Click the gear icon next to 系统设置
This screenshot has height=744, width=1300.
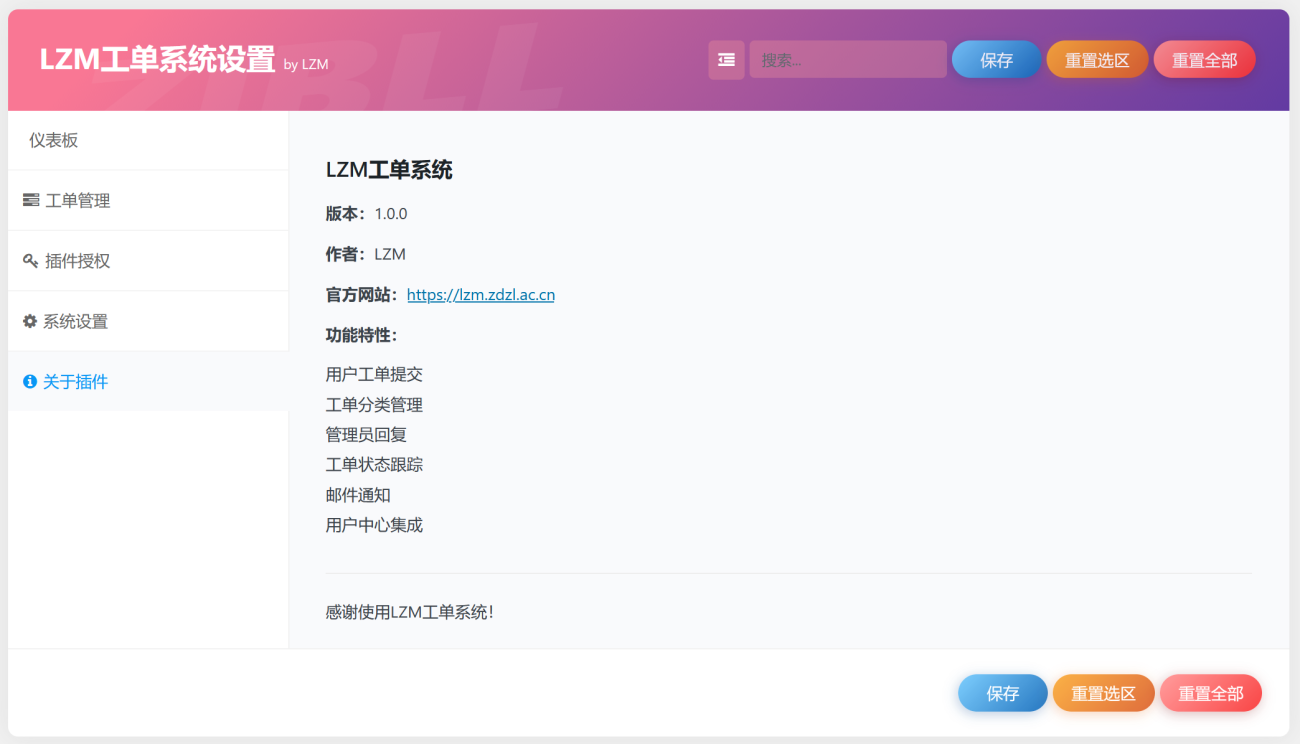coord(29,321)
